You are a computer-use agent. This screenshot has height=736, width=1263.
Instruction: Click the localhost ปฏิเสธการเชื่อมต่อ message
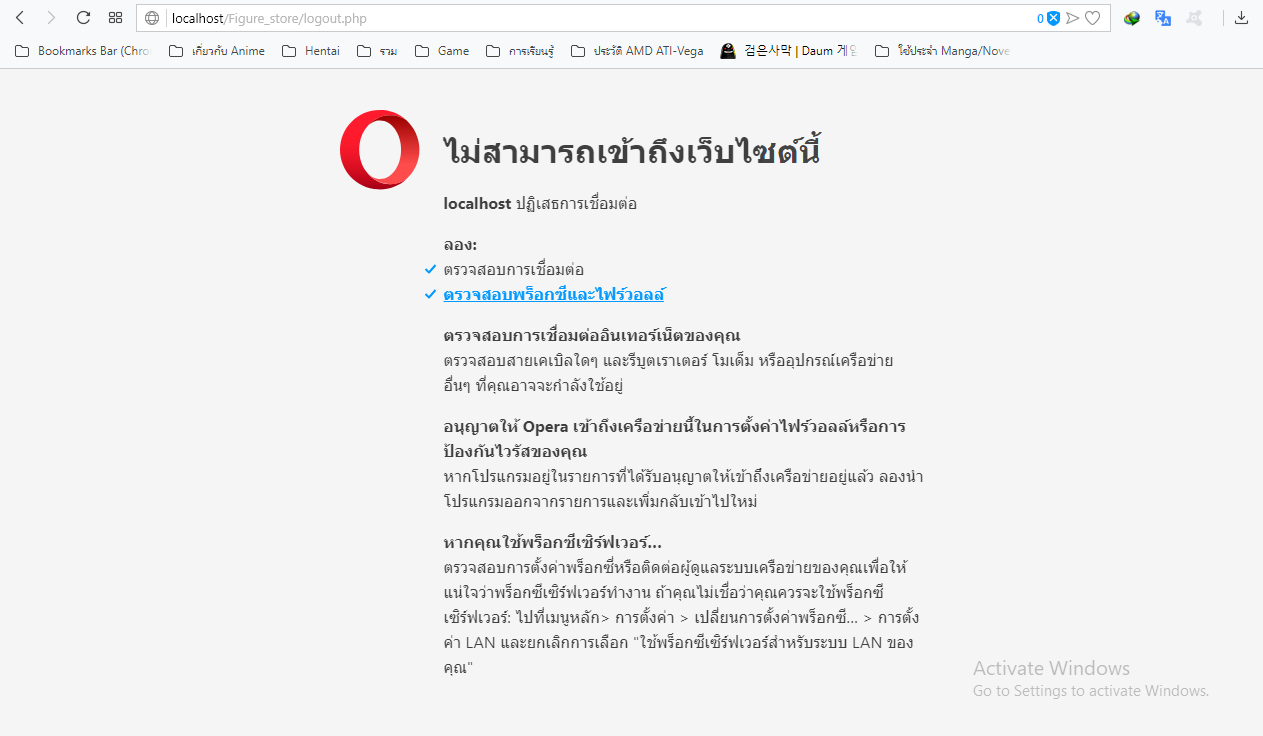click(x=540, y=204)
